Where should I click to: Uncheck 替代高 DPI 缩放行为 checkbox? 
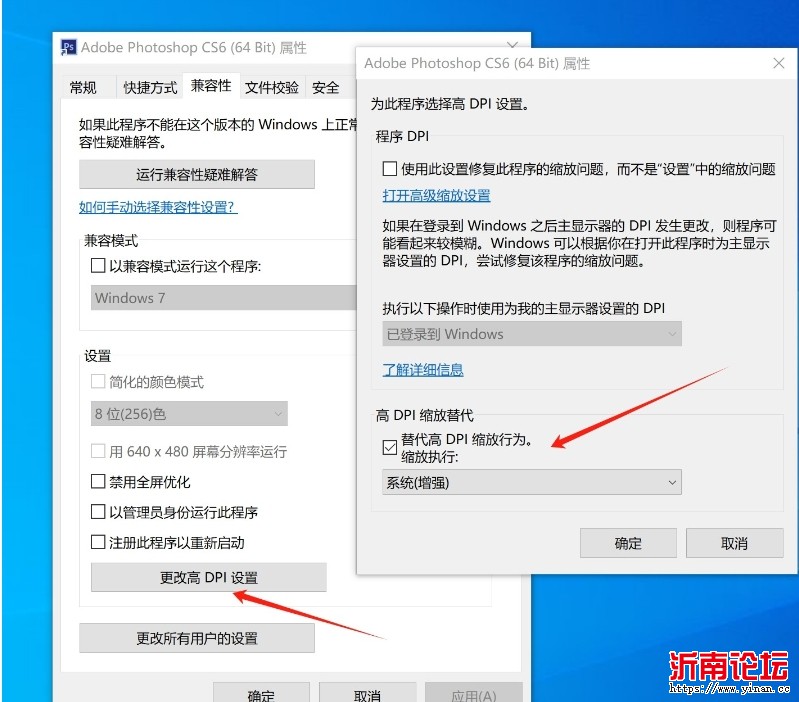[x=390, y=447]
